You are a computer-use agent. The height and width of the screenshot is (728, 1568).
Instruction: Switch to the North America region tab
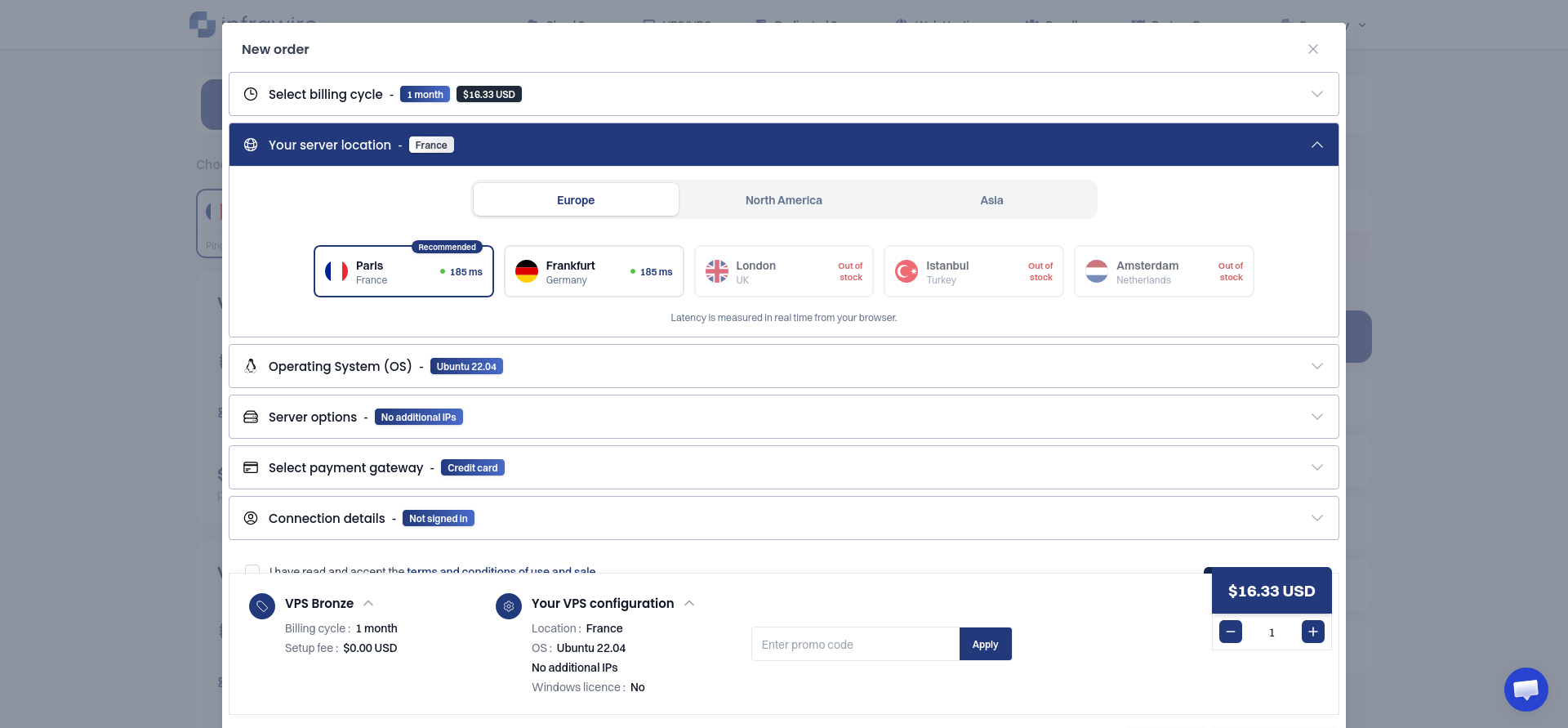[784, 199]
